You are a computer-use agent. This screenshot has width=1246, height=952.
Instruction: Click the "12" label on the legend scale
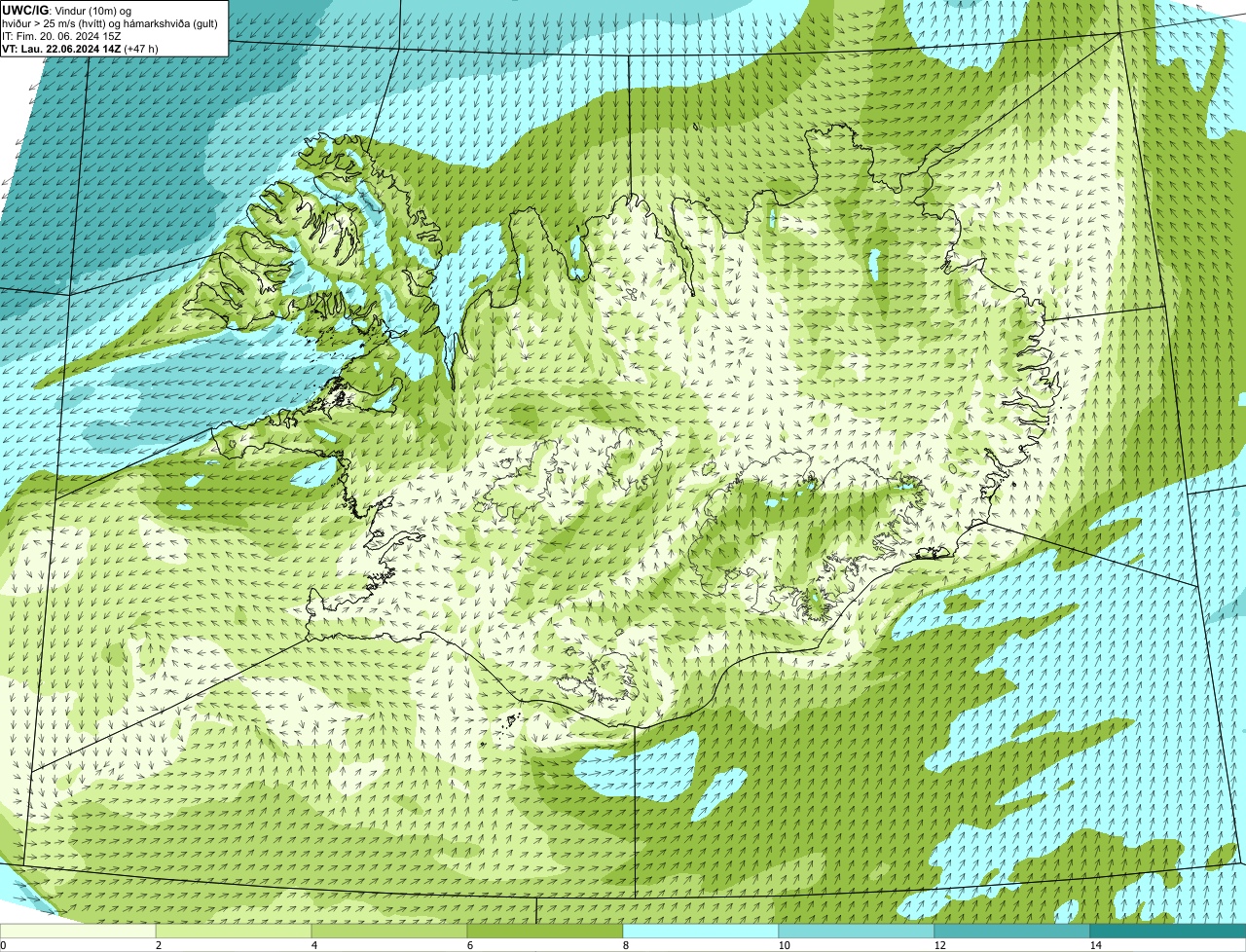(x=939, y=945)
